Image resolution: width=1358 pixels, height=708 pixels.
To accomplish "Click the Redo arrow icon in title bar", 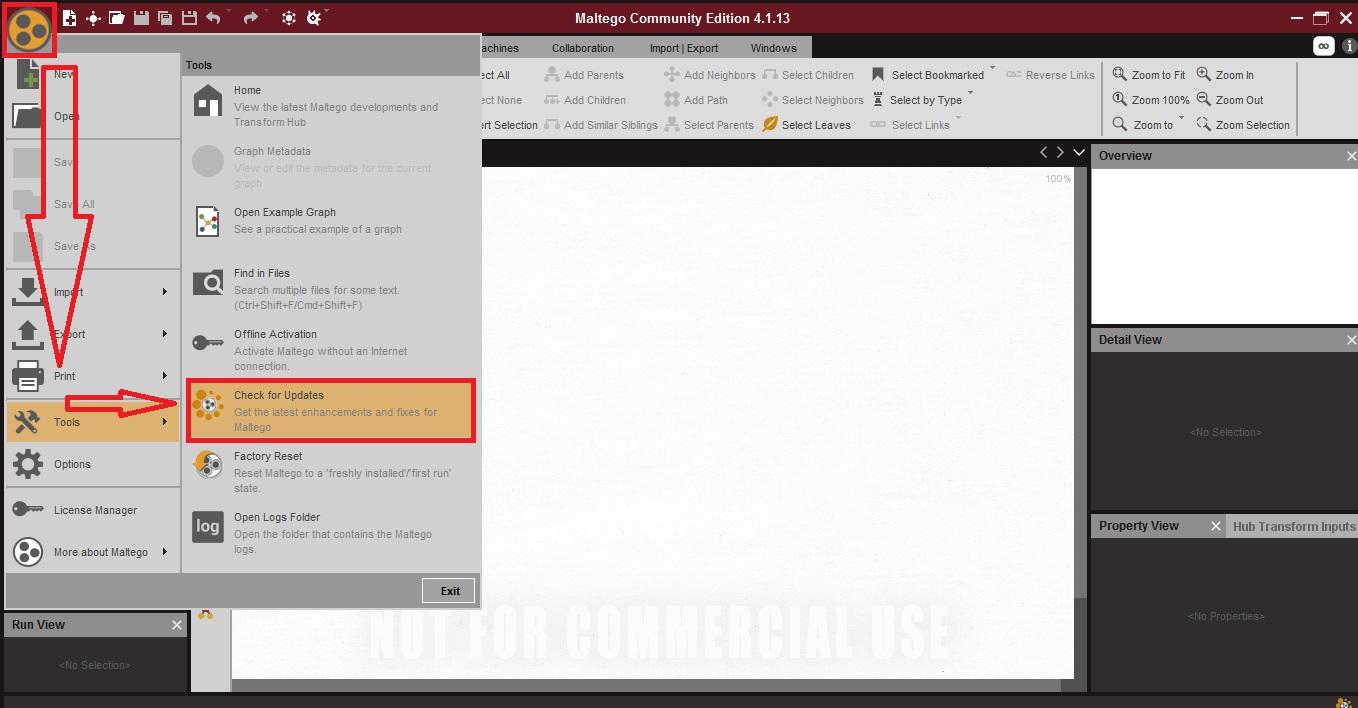I will coord(251,18).
